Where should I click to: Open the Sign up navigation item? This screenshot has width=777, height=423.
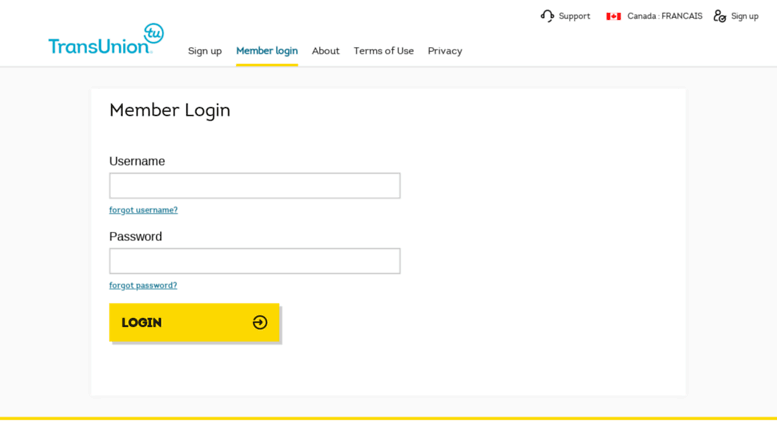(x=205, y=51)
